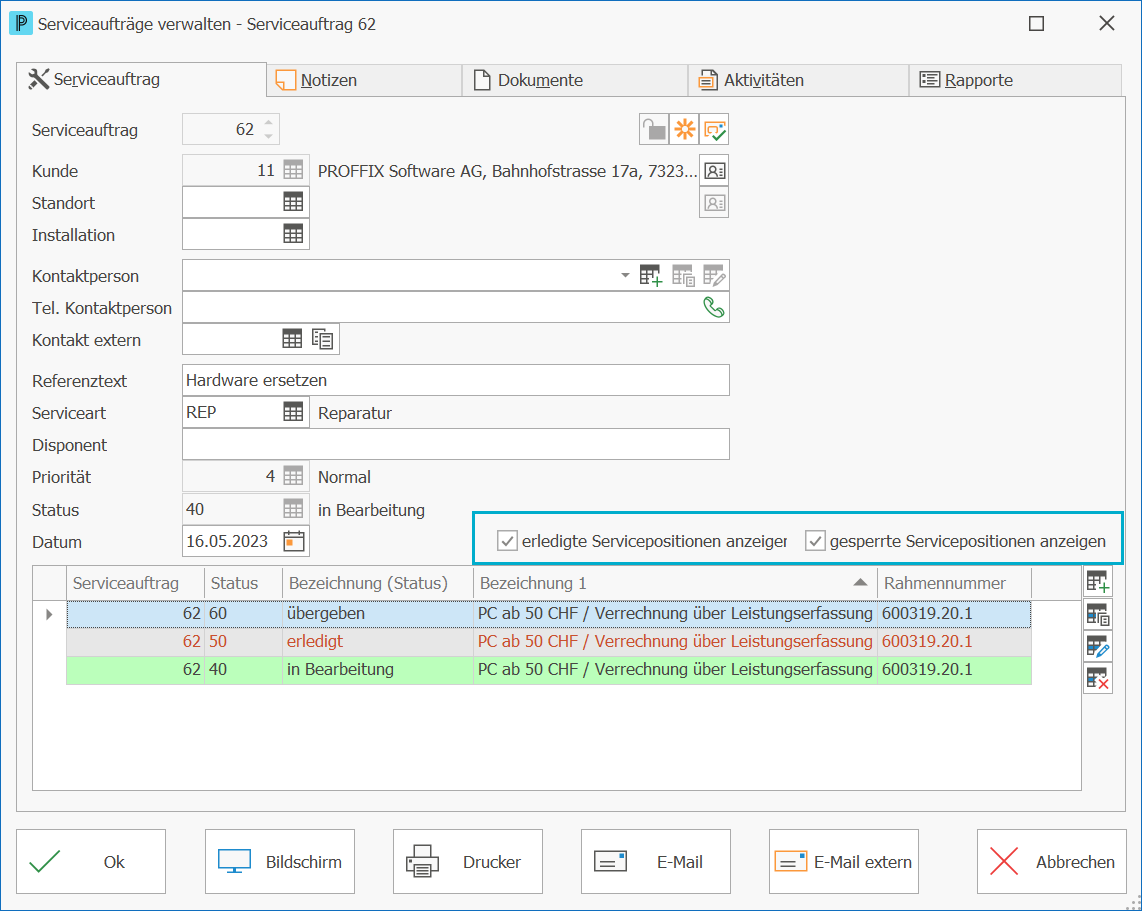Open the customer contact card icon for Kunde
The width and height of the screenshot is (1142, 911).
click(x=714, y=171)
